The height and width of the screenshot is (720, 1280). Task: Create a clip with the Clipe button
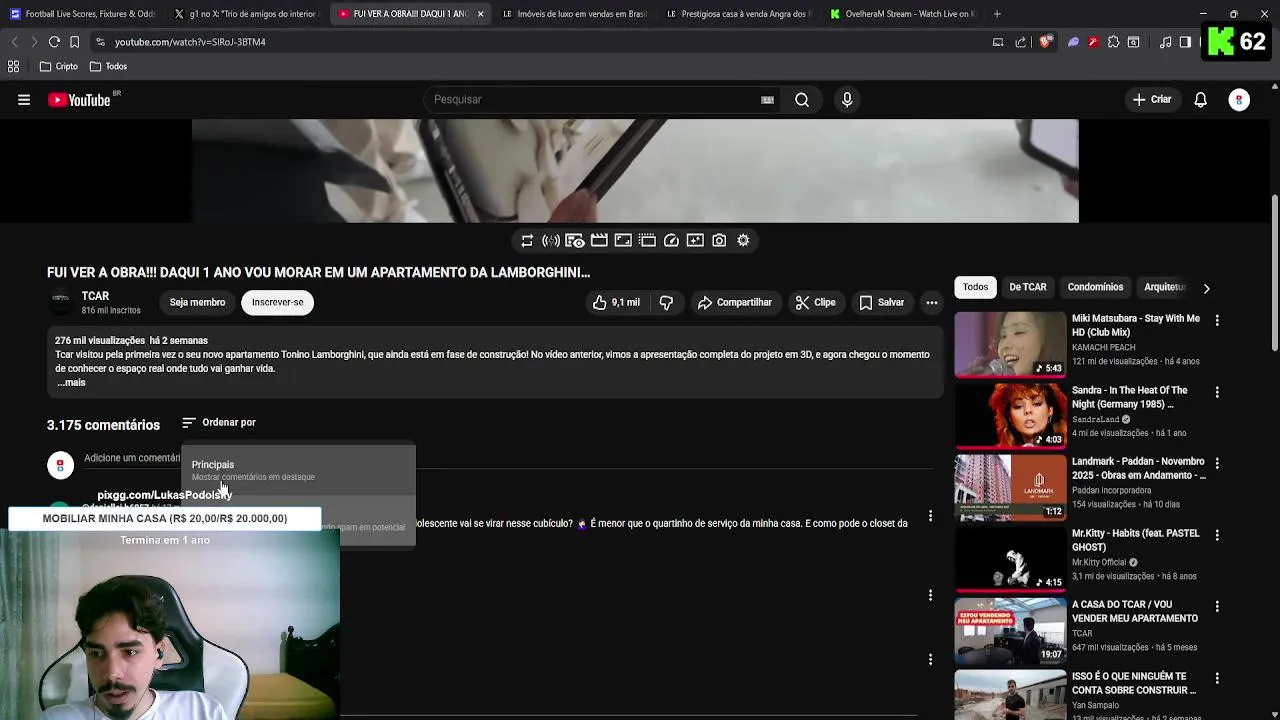[815, 302]
